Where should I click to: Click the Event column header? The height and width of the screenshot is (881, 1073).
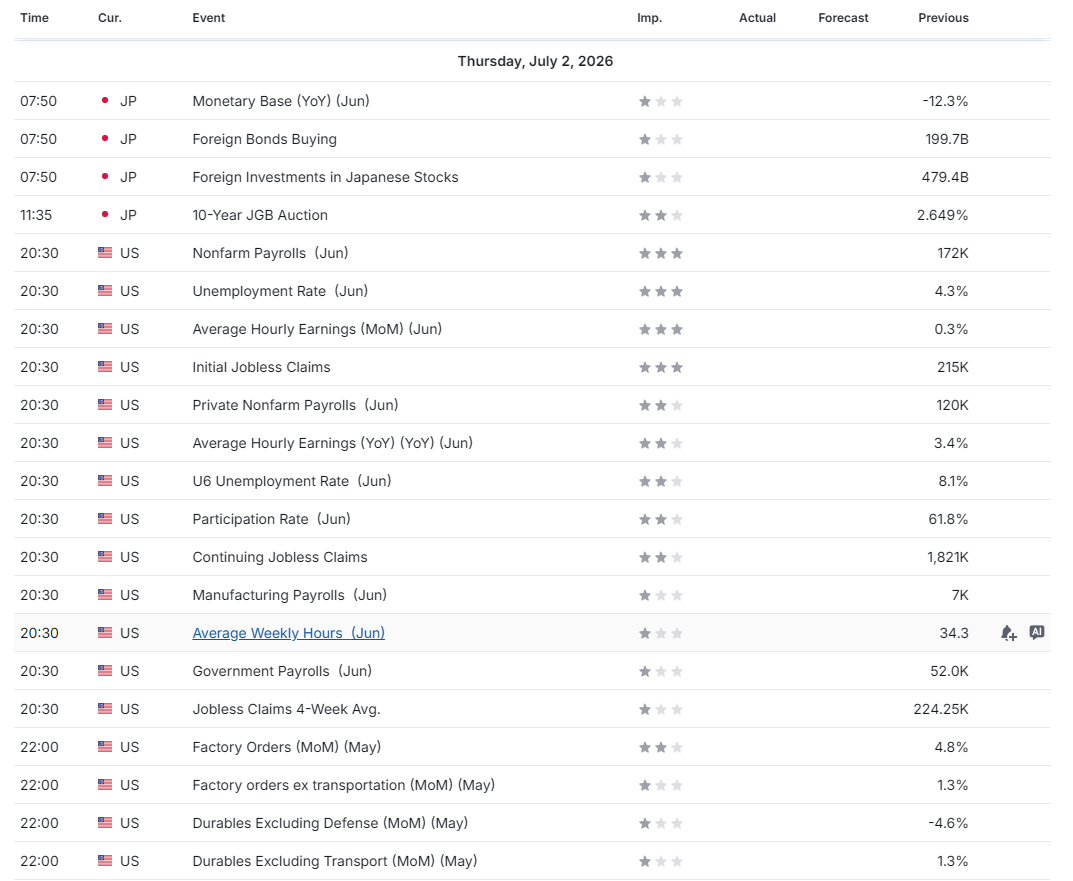[x=209, y=18]
